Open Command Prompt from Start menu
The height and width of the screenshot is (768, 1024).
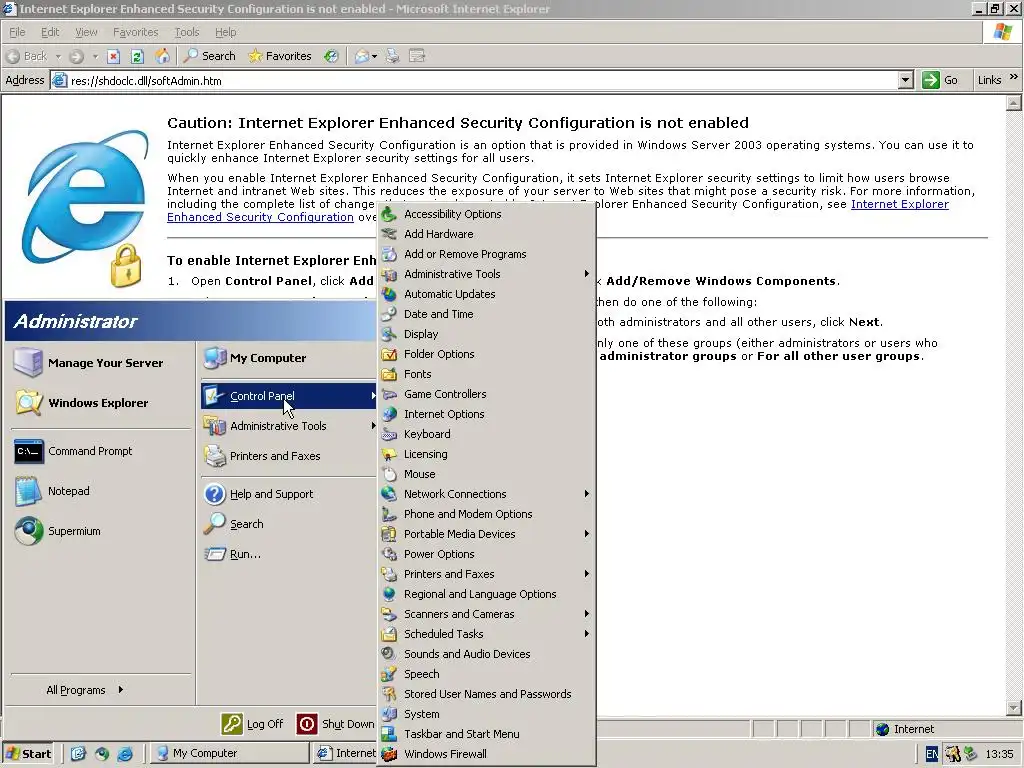click(x=100, y=451)
